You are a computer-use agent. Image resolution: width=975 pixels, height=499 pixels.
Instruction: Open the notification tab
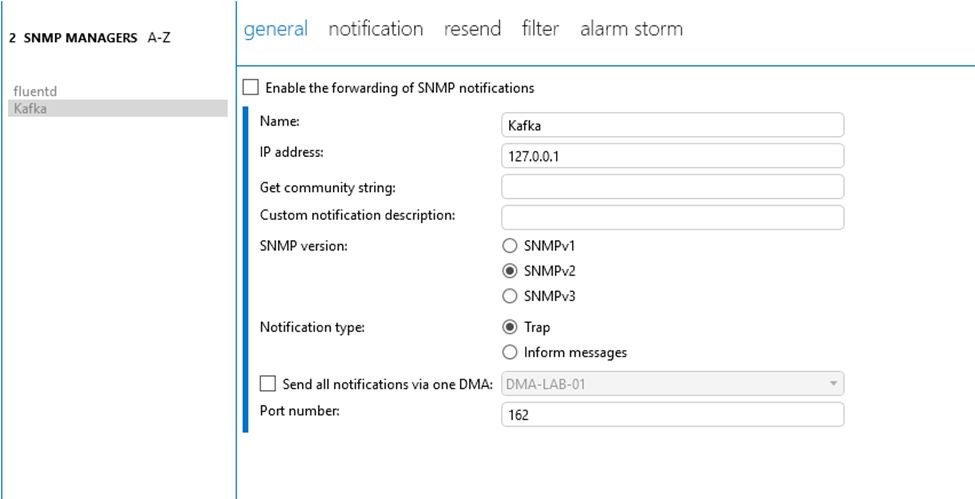tap(375, 29)
